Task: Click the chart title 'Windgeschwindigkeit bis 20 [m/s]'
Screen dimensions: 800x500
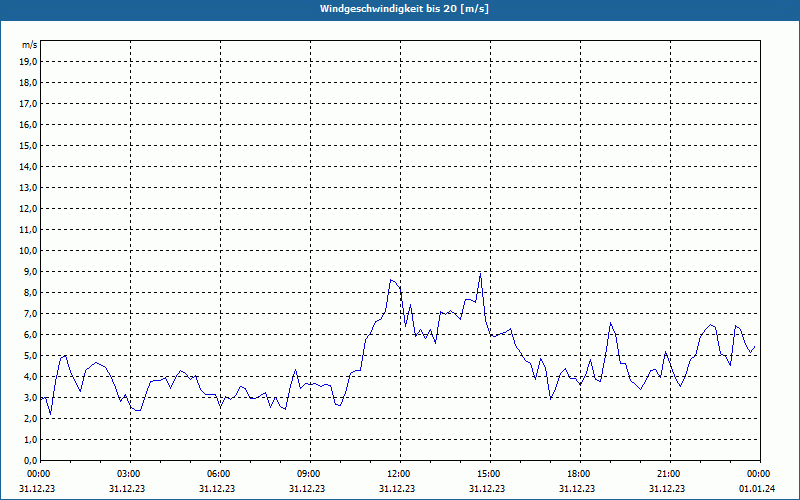Action: (404, 9)
